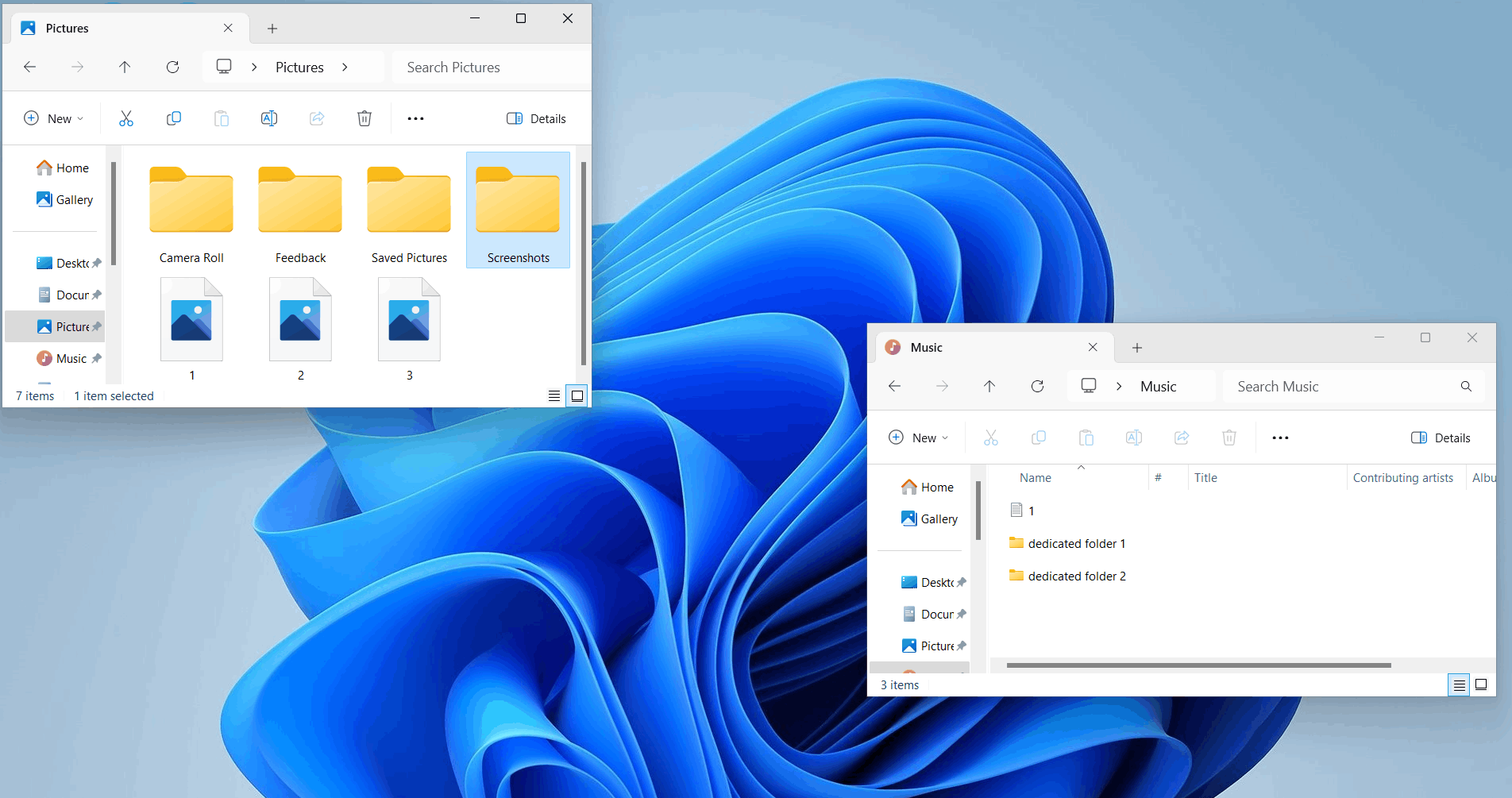Select image file named 3 in Pictures
This screenshot has height=798, width=1512.
tap(409, 328)
